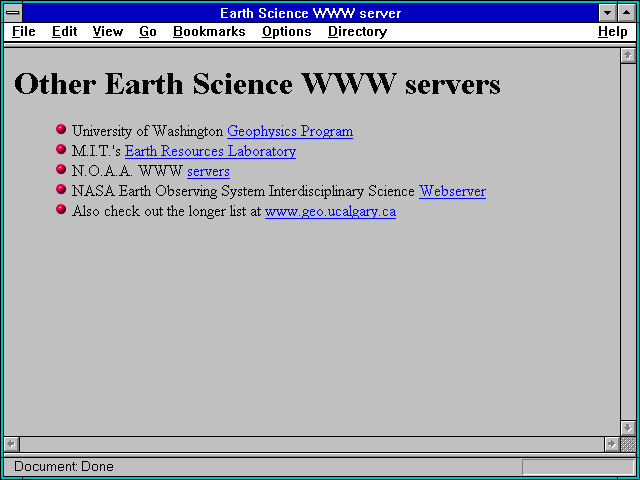The image size is (640, 480).
Task: Click the 'Document: Done' status text
Action: tap(64, 467)
